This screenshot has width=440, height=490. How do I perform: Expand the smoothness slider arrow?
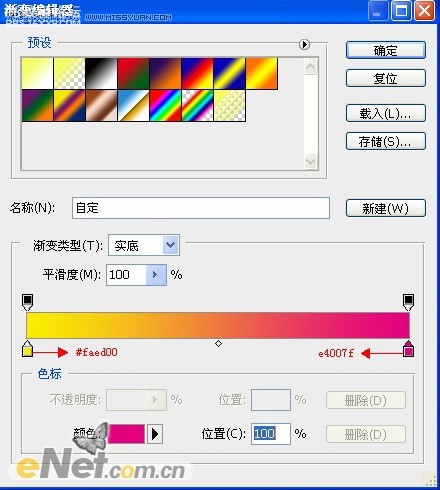(x=156, y=275)
